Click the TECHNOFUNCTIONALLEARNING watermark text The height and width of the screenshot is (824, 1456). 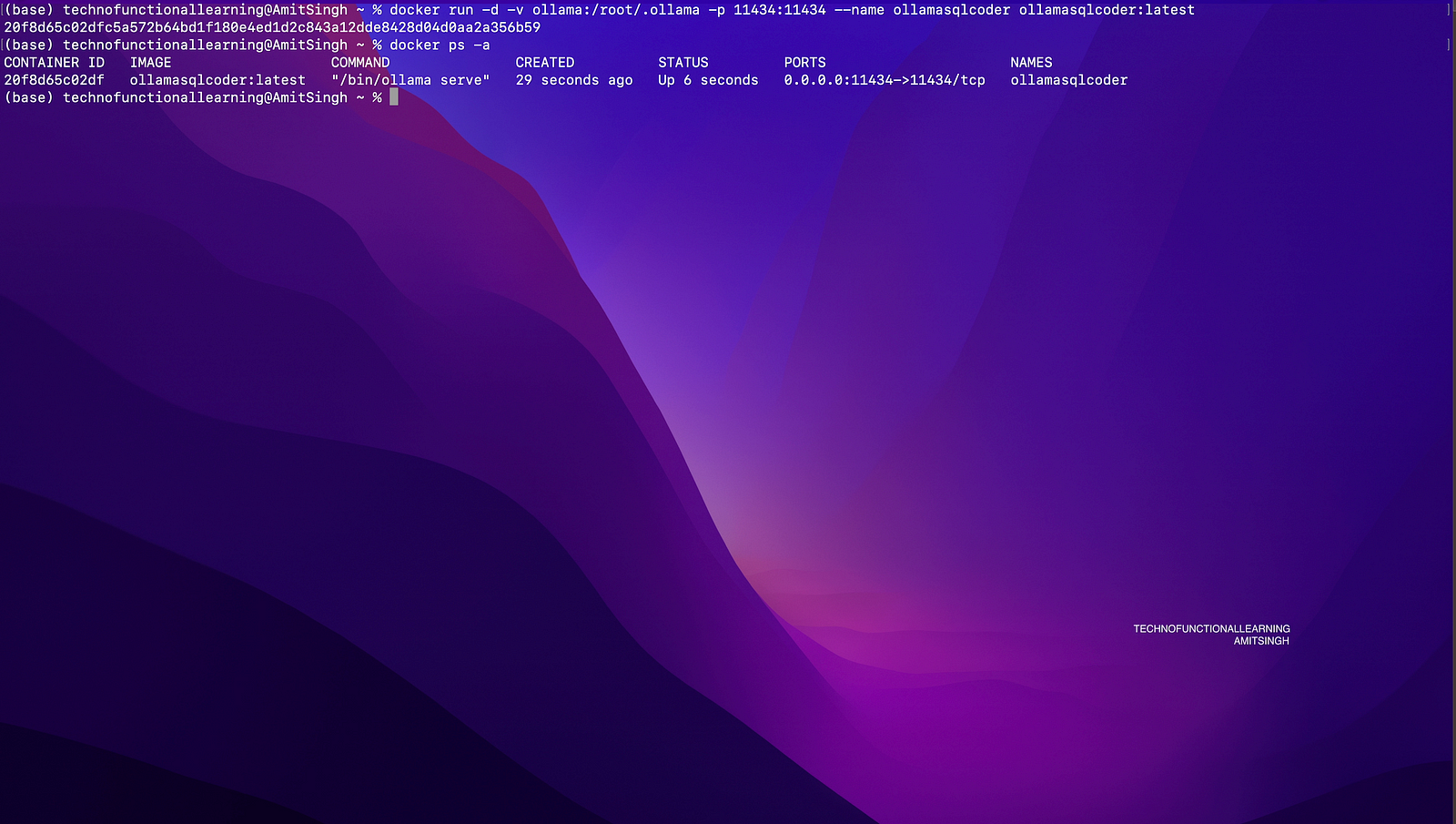[x=1211, y=629]
